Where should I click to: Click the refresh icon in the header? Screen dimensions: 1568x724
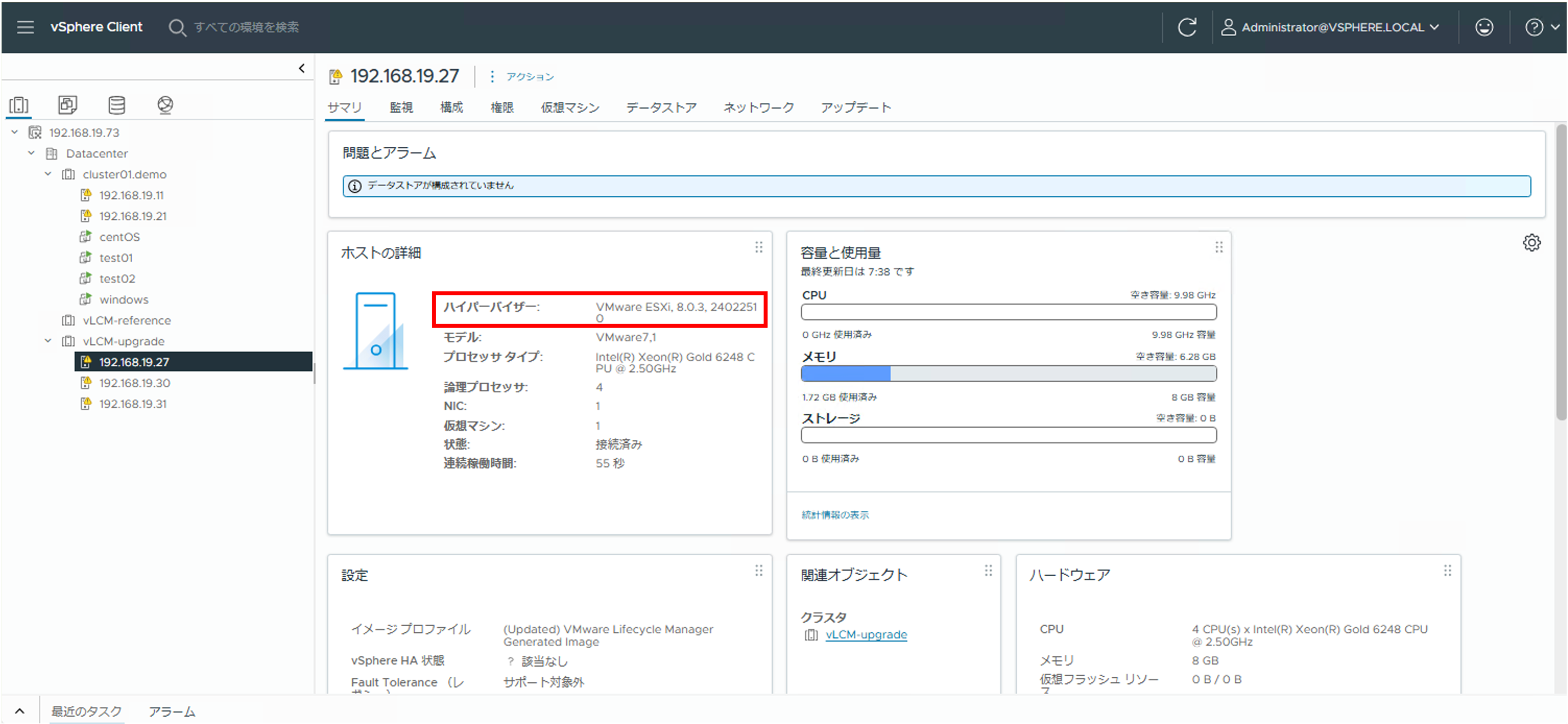click(1188, 27)
